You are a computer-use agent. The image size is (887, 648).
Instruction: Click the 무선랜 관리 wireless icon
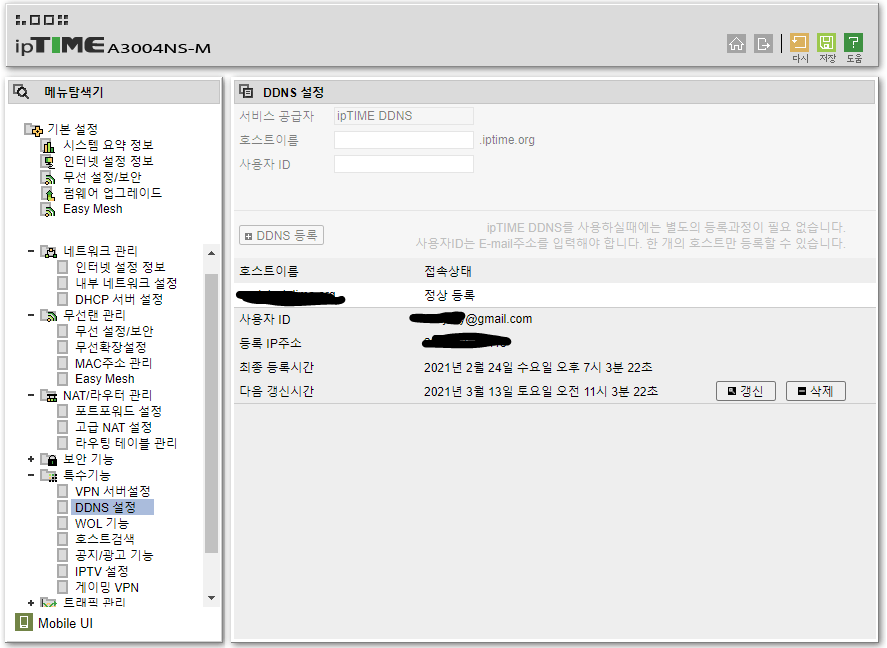click(x=49, y=315)
